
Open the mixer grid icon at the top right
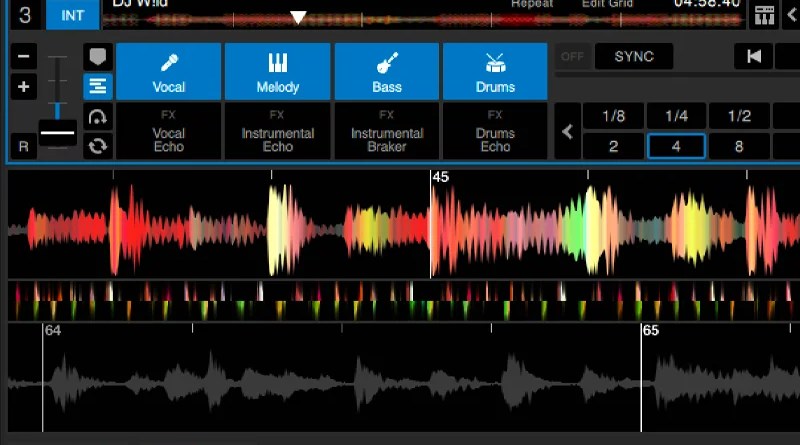click(x=764, y=15)
